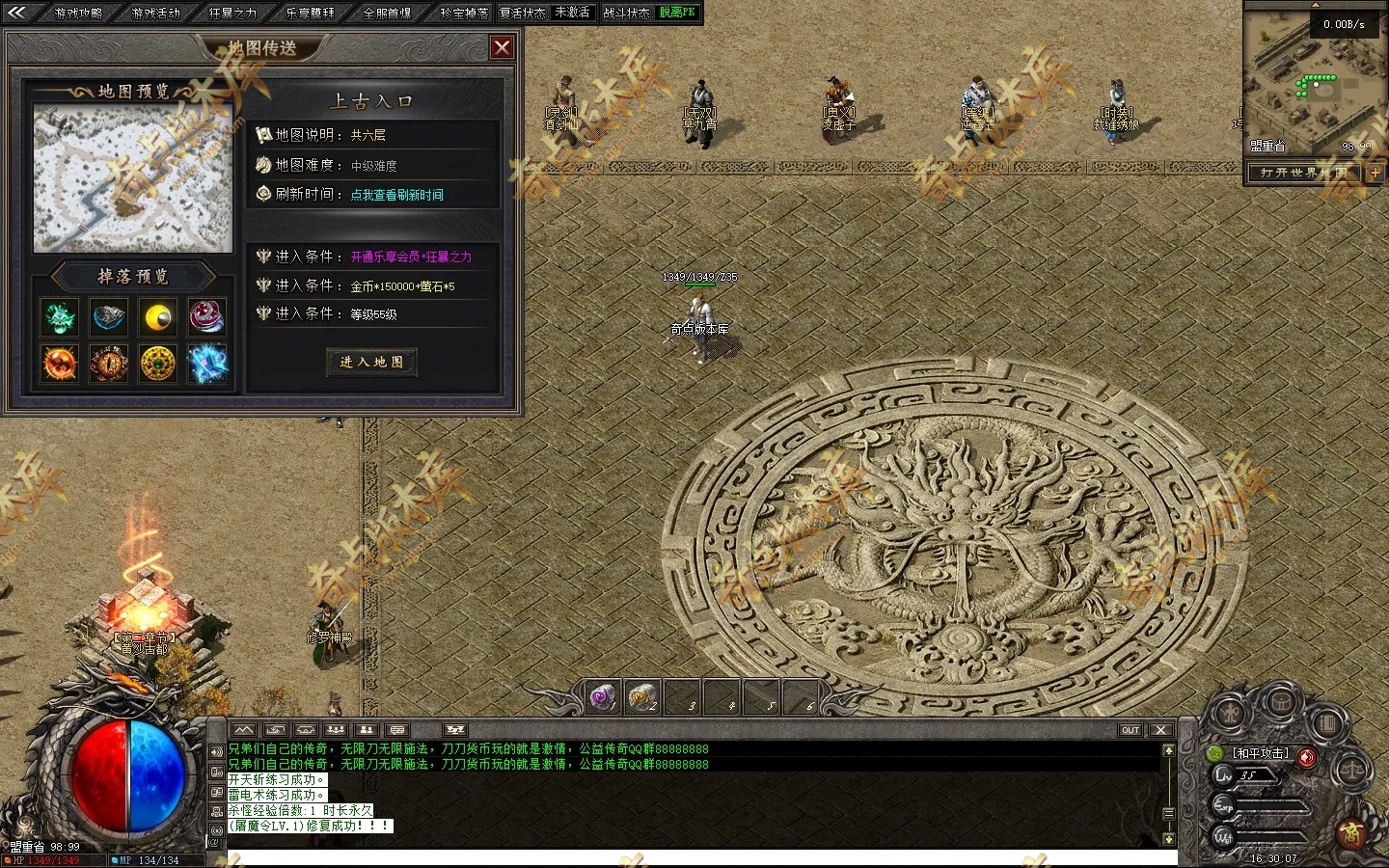Open the 商 shop button

[x=1351, y=833]
